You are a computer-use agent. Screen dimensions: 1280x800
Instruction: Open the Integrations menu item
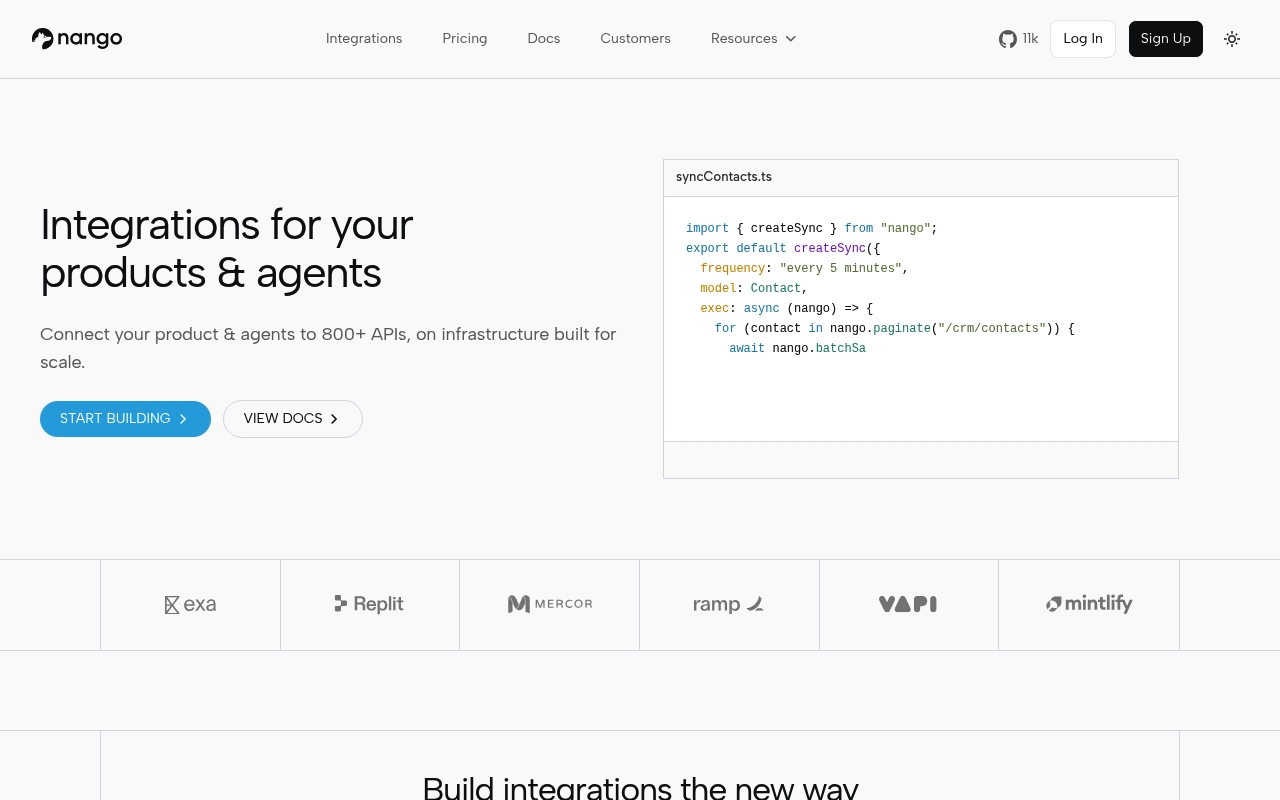coord(364,39)
